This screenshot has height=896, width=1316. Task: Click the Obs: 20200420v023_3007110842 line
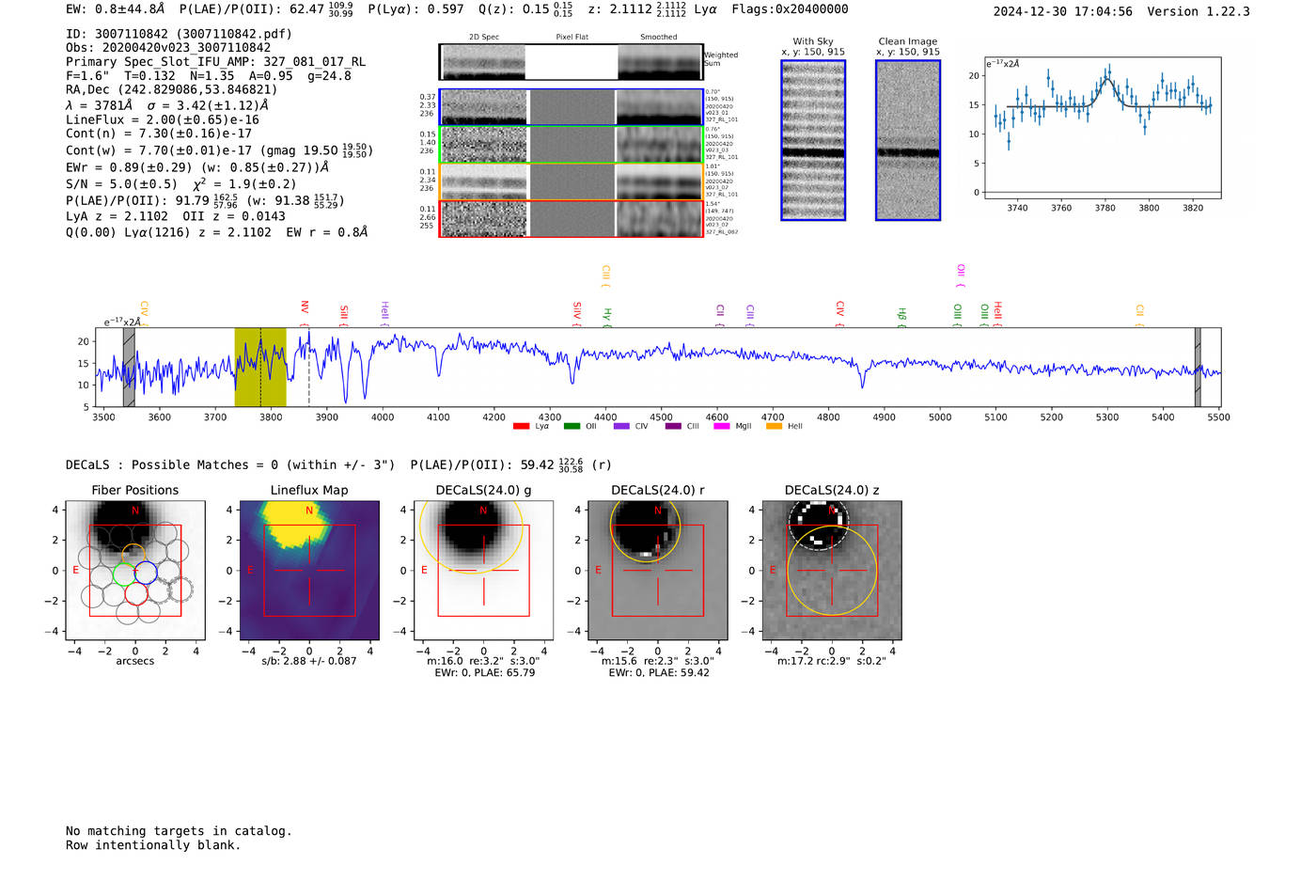(168, 48)
